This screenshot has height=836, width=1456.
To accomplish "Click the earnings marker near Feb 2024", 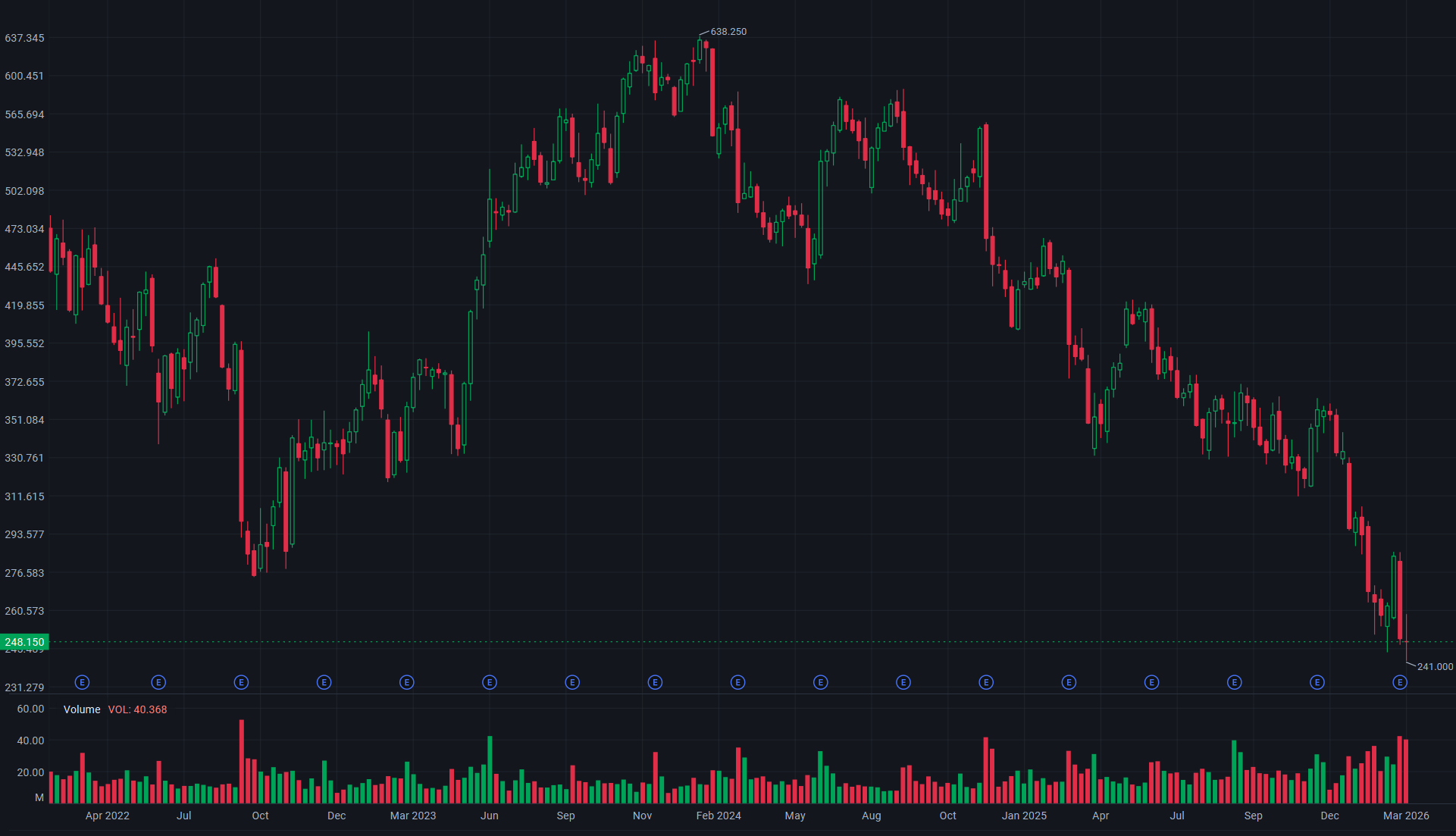I will click(737, 682).
